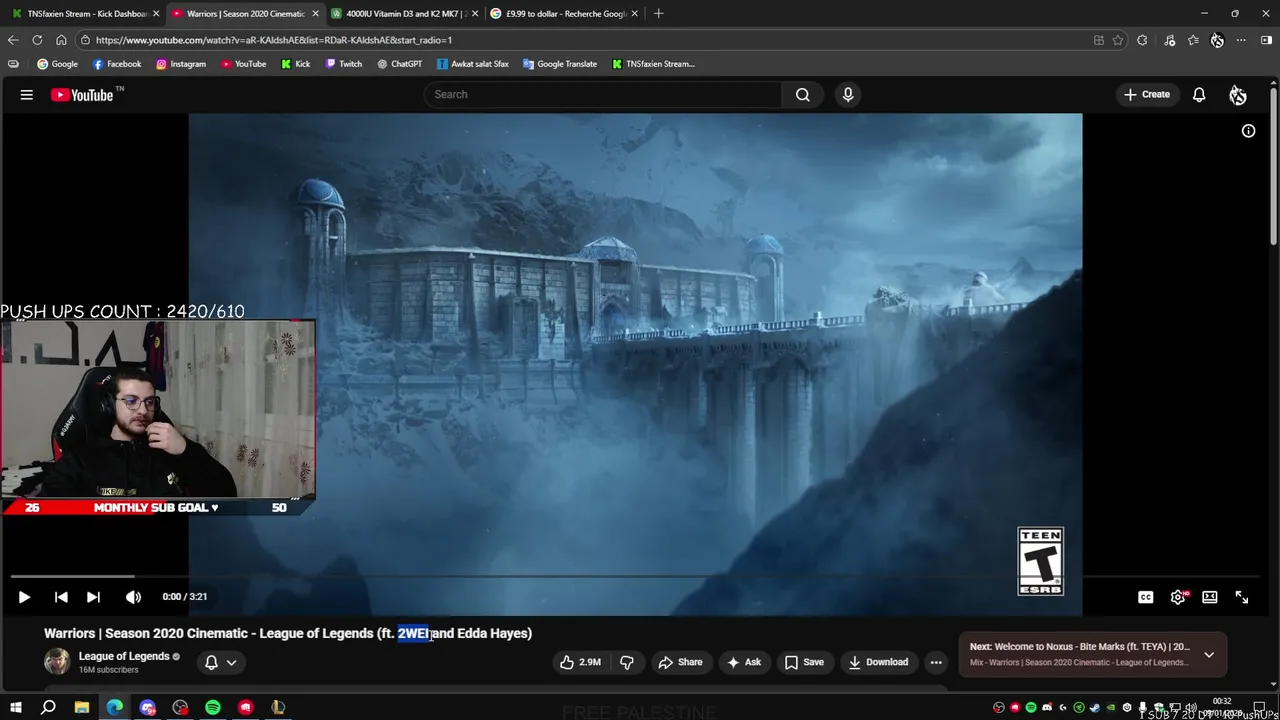1280x720 pixels.
Task: Go to previous video in playlist
Action: point(61,597)
